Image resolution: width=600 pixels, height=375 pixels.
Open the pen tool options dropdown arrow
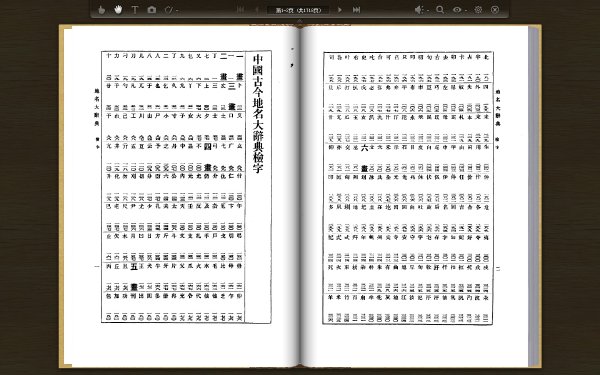coord(177,11)
